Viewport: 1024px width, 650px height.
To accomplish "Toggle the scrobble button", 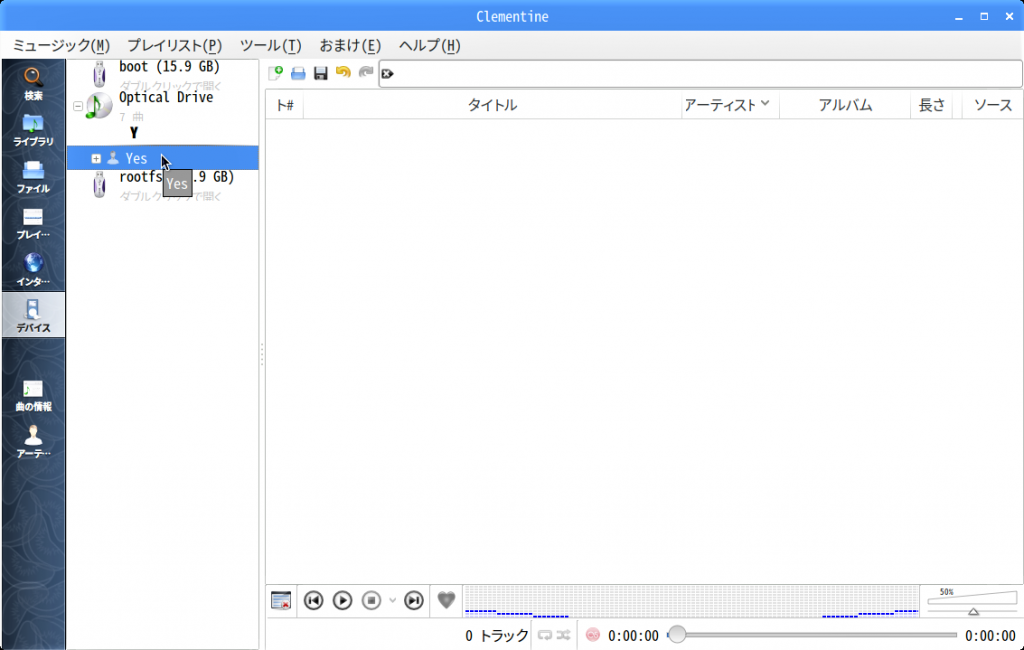I will tap(592, 635).
